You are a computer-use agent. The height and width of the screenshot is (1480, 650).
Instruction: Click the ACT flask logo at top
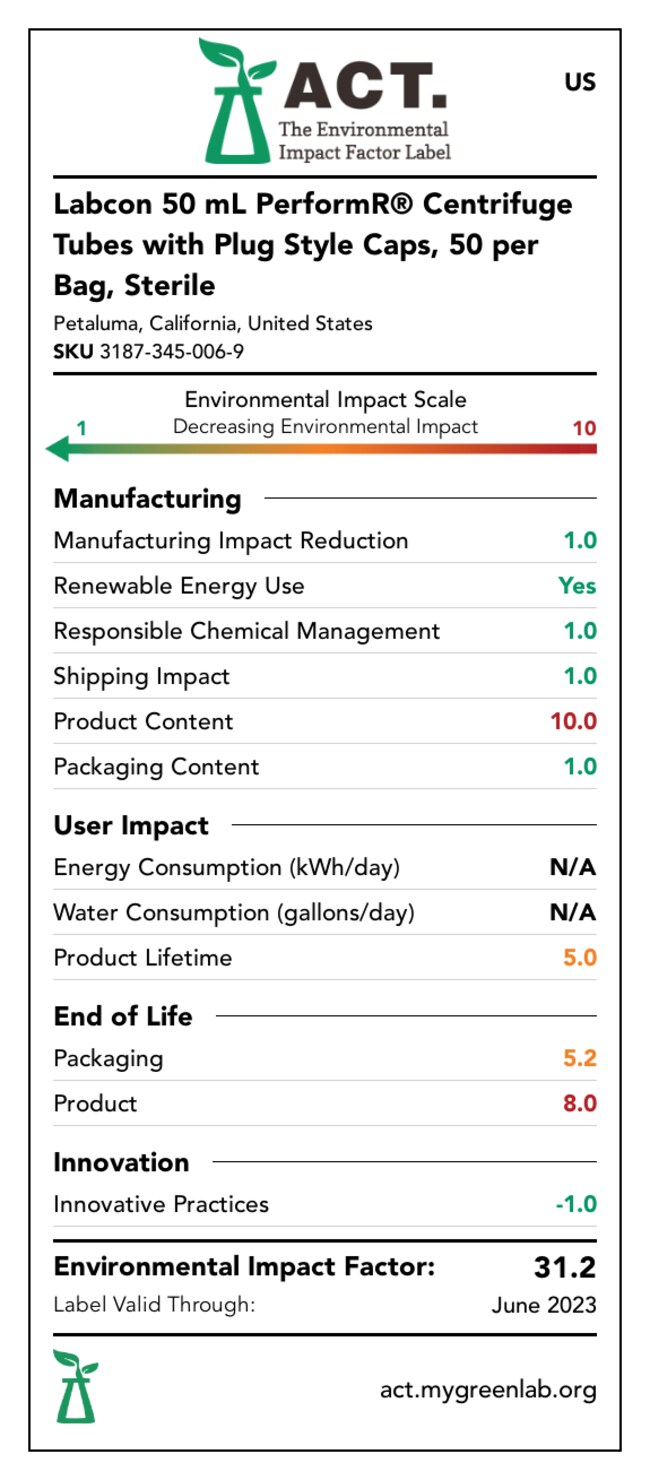pyautogui.click(x=236, y=102)
